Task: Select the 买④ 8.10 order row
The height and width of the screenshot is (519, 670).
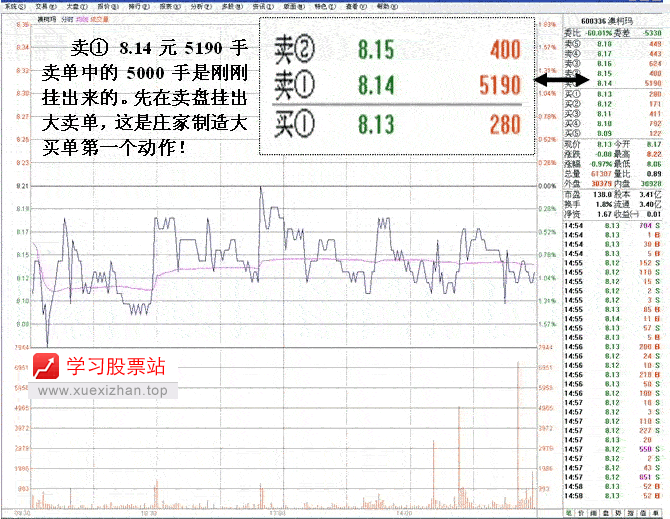Action: pos(613,123)
